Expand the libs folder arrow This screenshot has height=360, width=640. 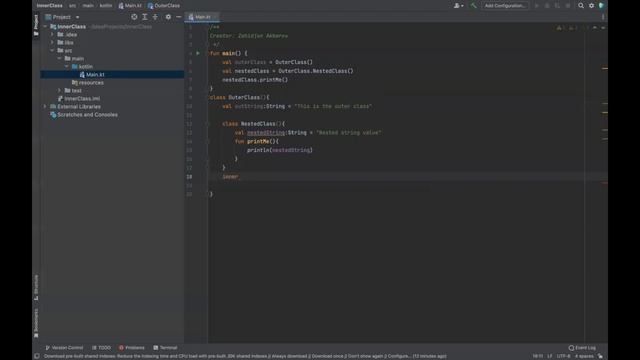point(52,42)
